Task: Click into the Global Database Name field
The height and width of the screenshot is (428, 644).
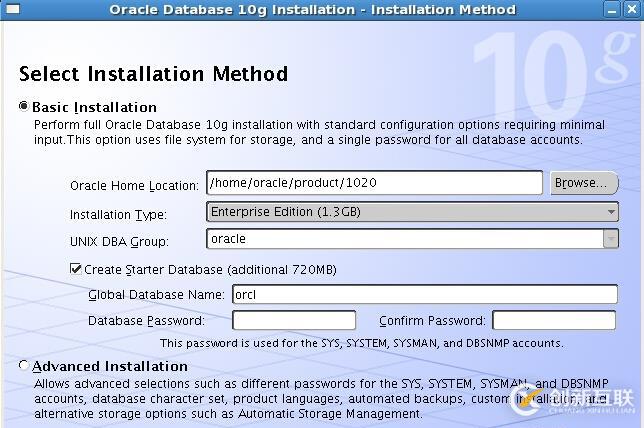Action: point(424,294)
